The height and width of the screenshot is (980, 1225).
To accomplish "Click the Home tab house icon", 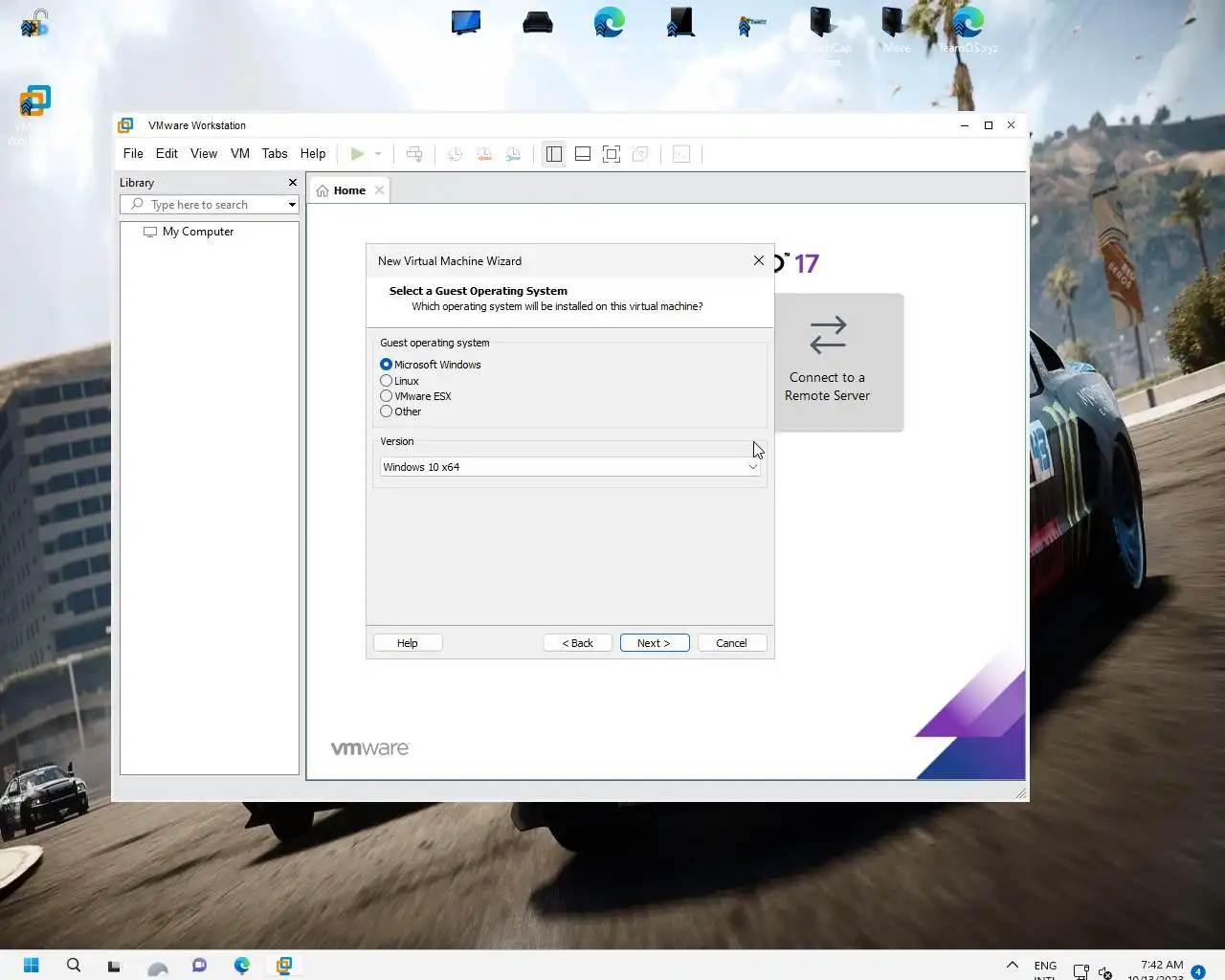I will (323, 190).
